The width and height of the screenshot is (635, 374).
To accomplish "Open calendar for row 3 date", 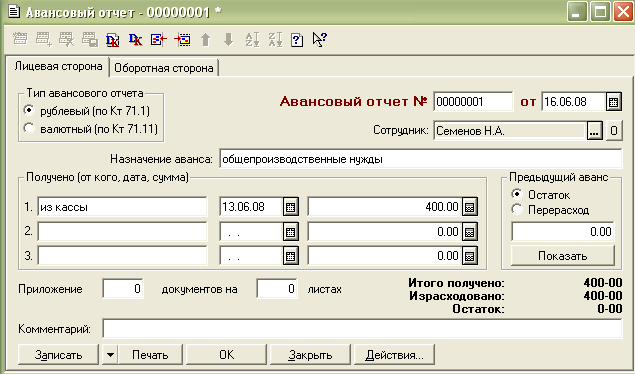I will [290, 256].
